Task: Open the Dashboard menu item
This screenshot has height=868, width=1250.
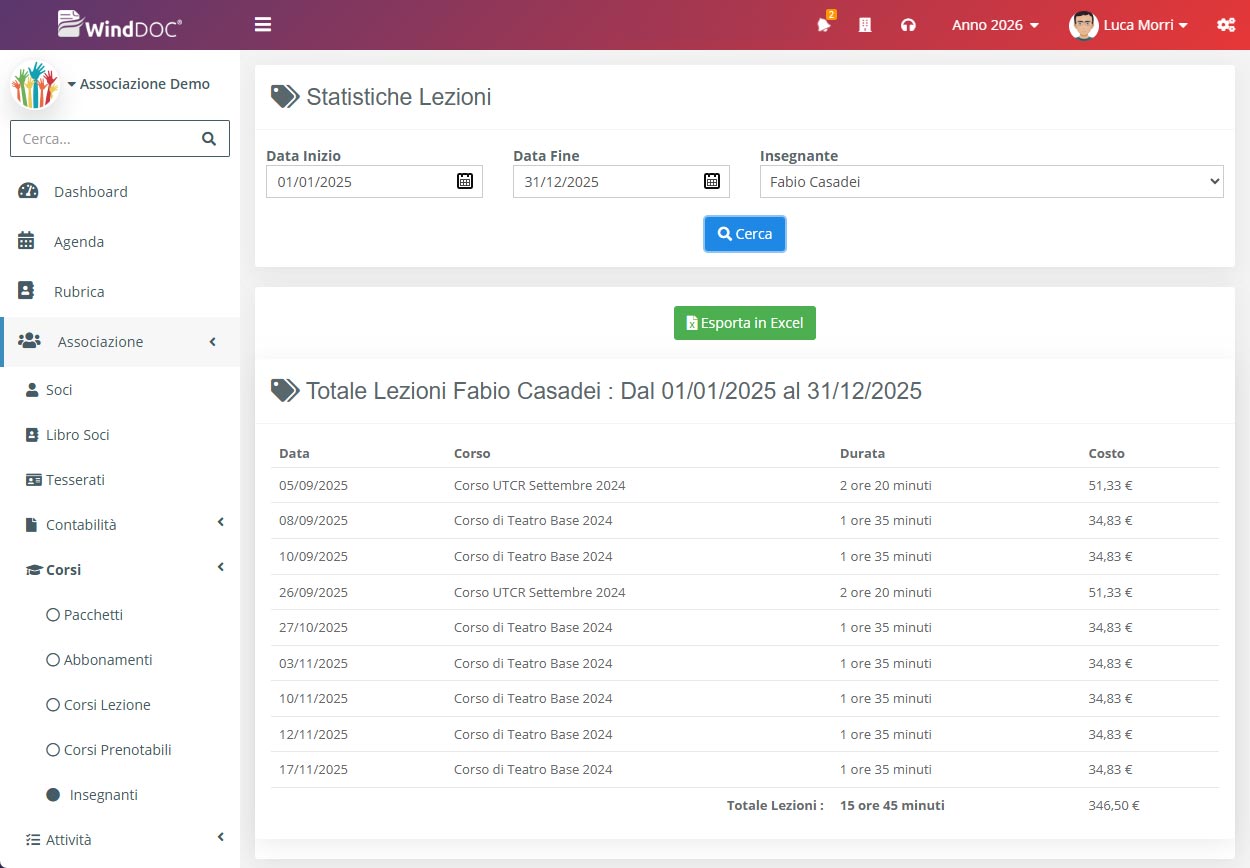Action: click(x=90, y=192)
